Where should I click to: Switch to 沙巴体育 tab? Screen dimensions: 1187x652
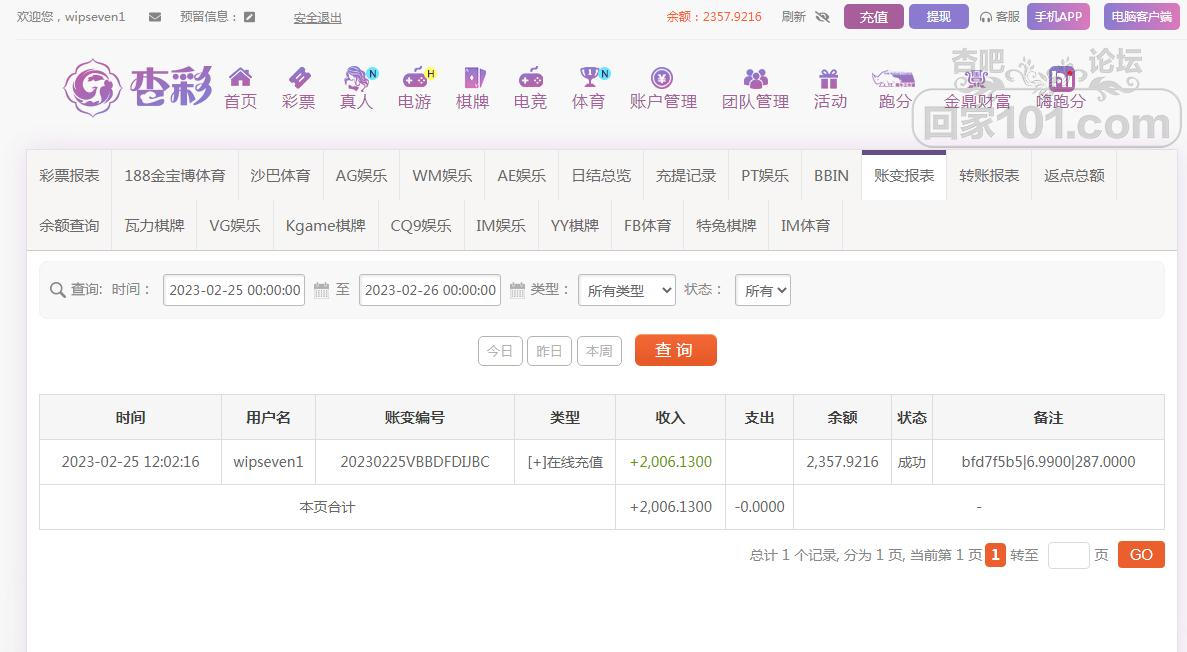(280, 176)
